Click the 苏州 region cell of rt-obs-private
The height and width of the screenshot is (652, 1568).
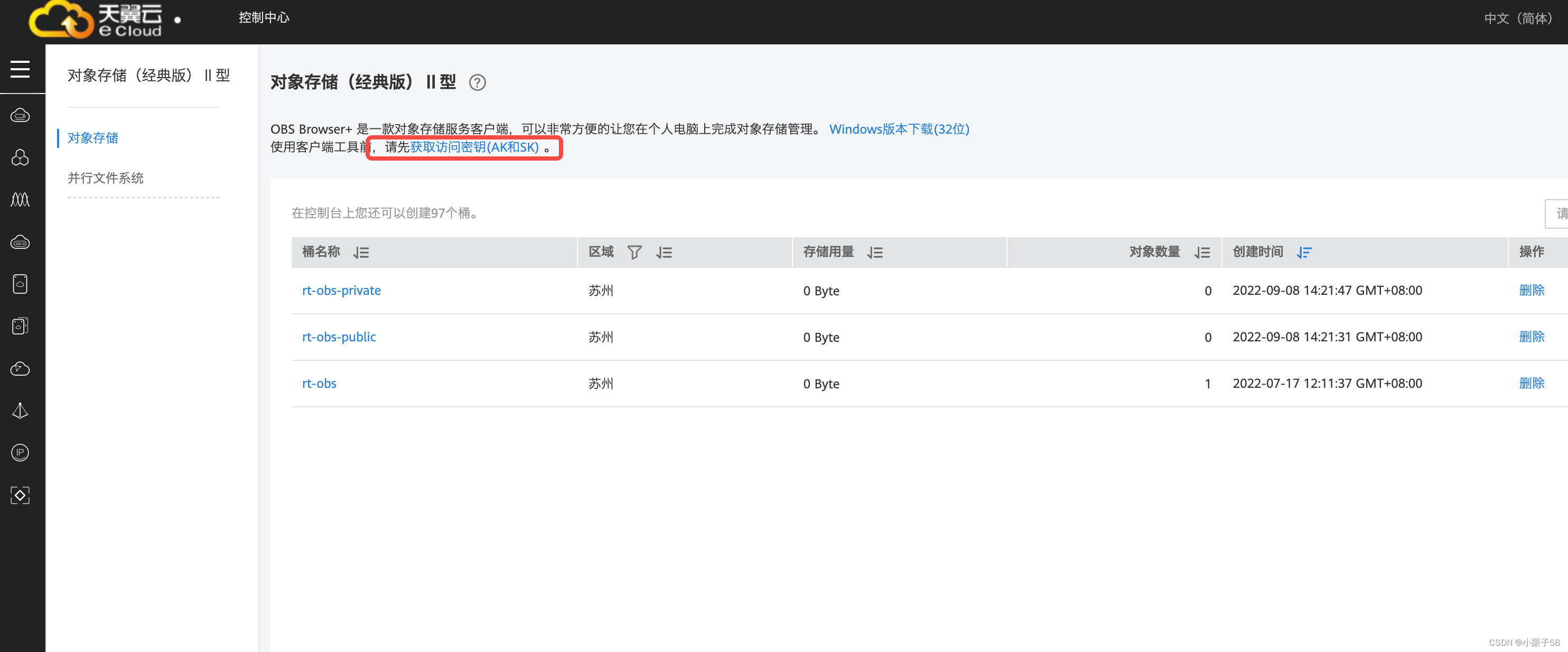coord(601,291)
